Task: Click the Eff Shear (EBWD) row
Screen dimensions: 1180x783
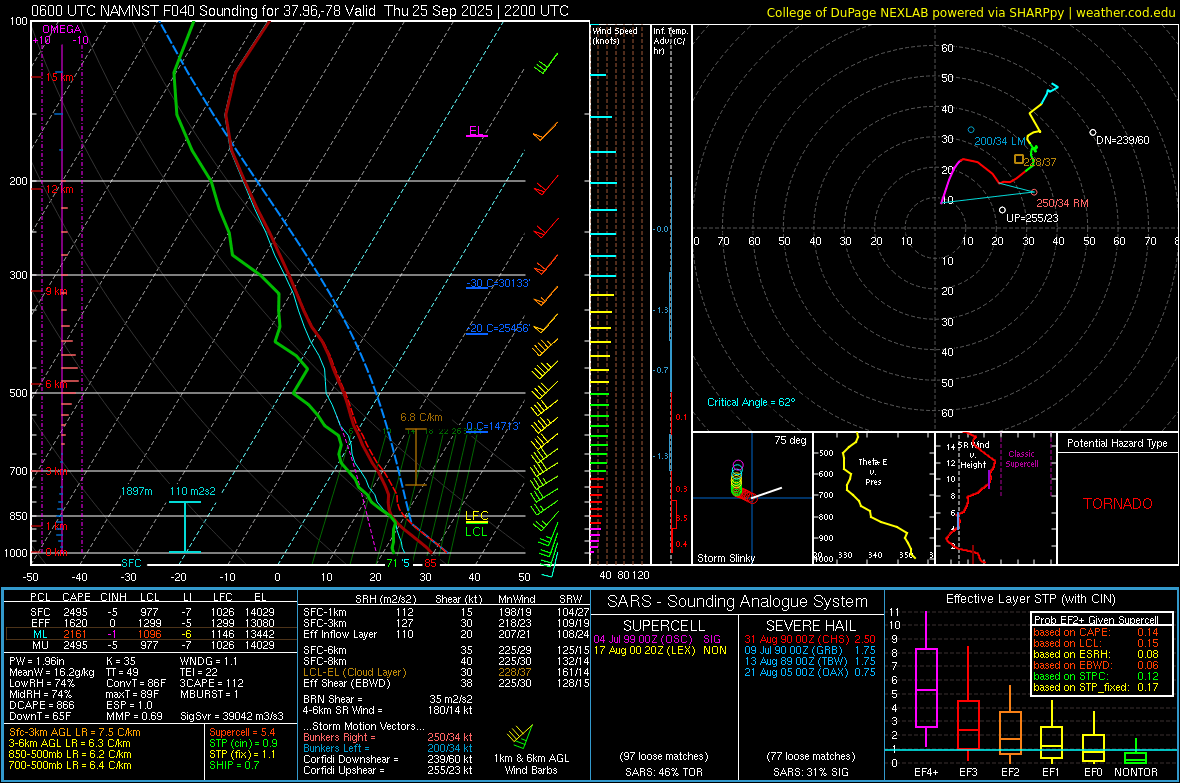Action: point(446,683)
